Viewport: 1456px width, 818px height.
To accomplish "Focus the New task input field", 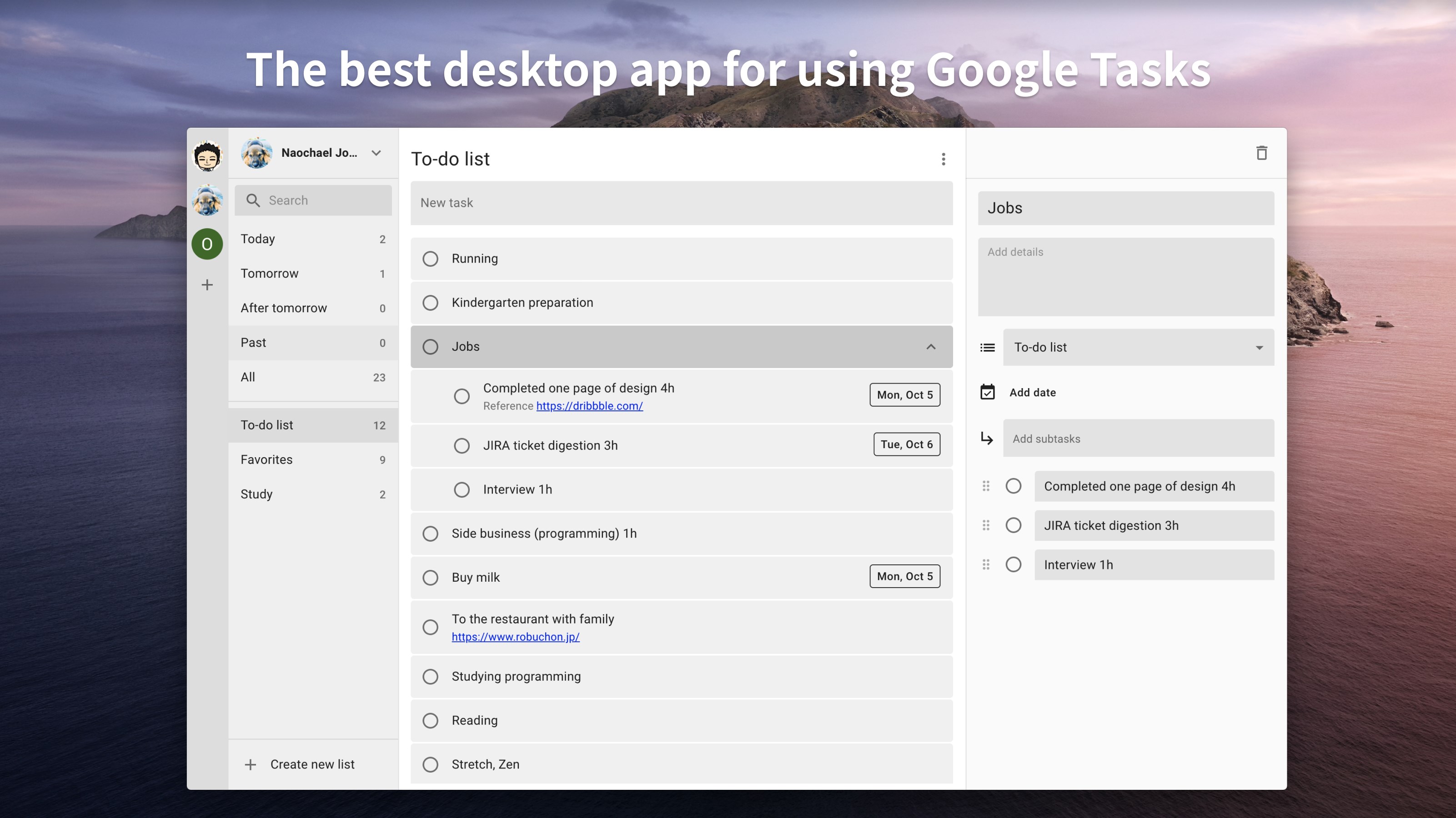I will pos(681,203).
